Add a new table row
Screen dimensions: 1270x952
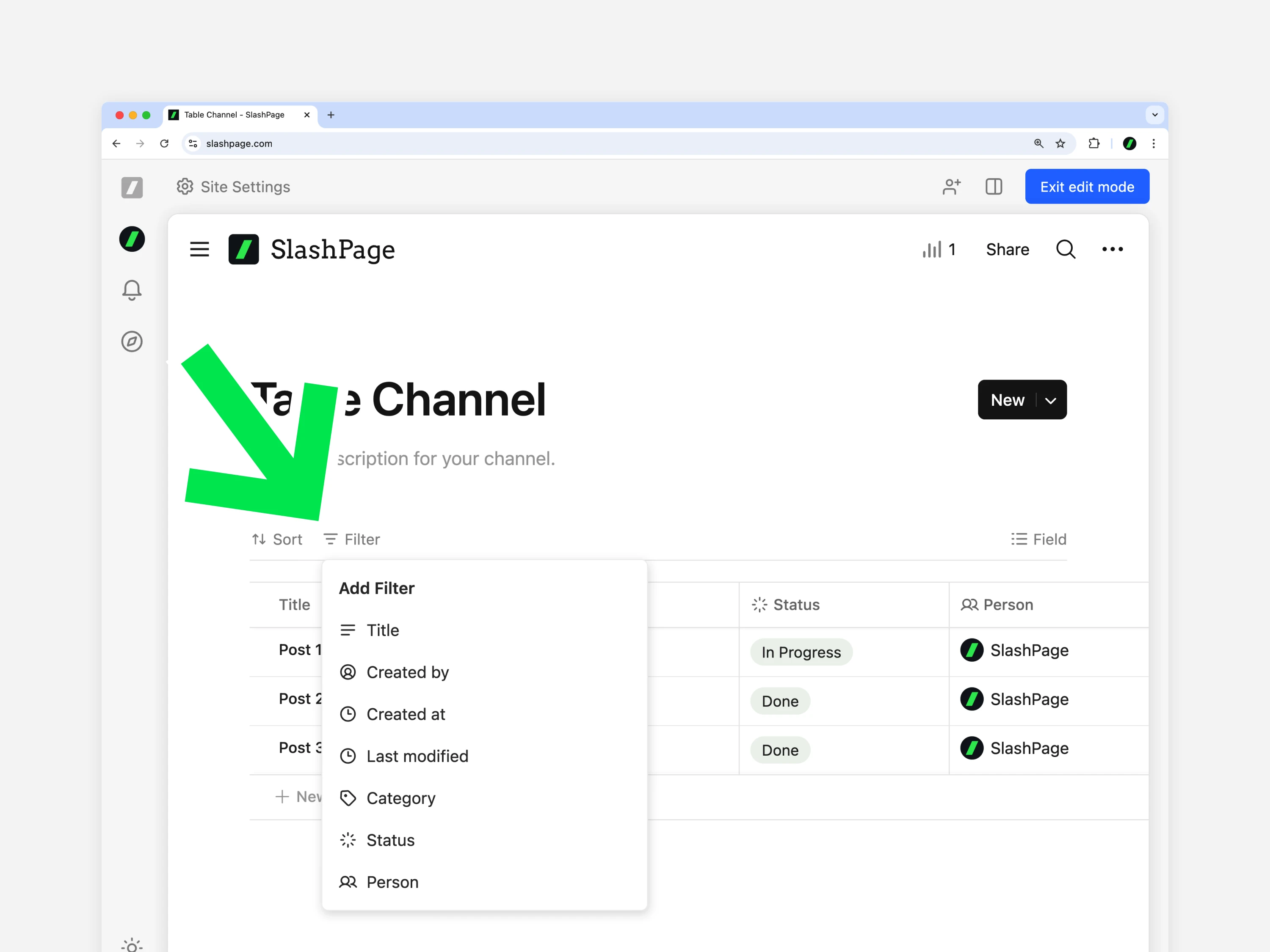click(298, 796)
